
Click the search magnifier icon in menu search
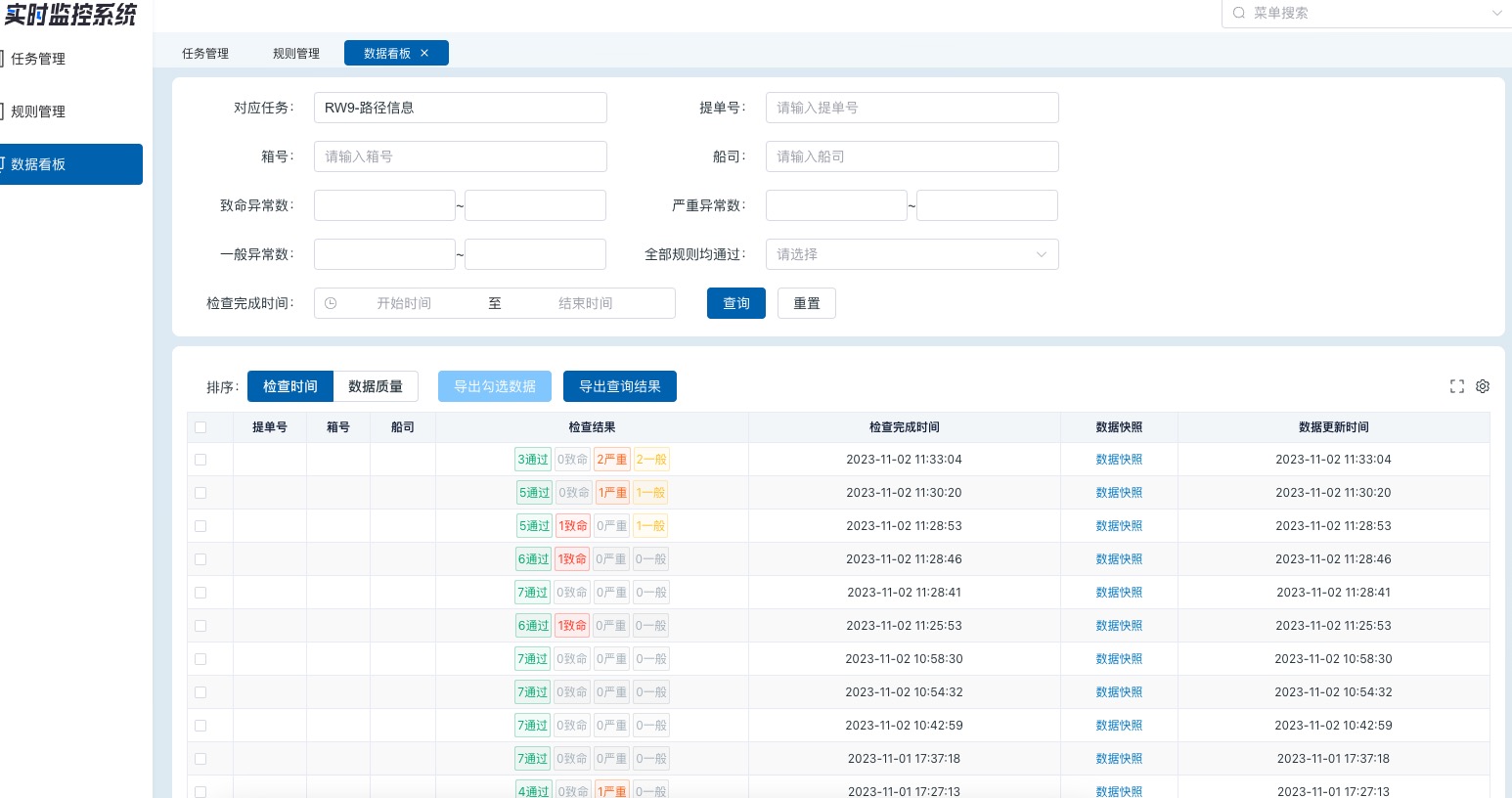pyautogui.click(x=1239, y=13)
